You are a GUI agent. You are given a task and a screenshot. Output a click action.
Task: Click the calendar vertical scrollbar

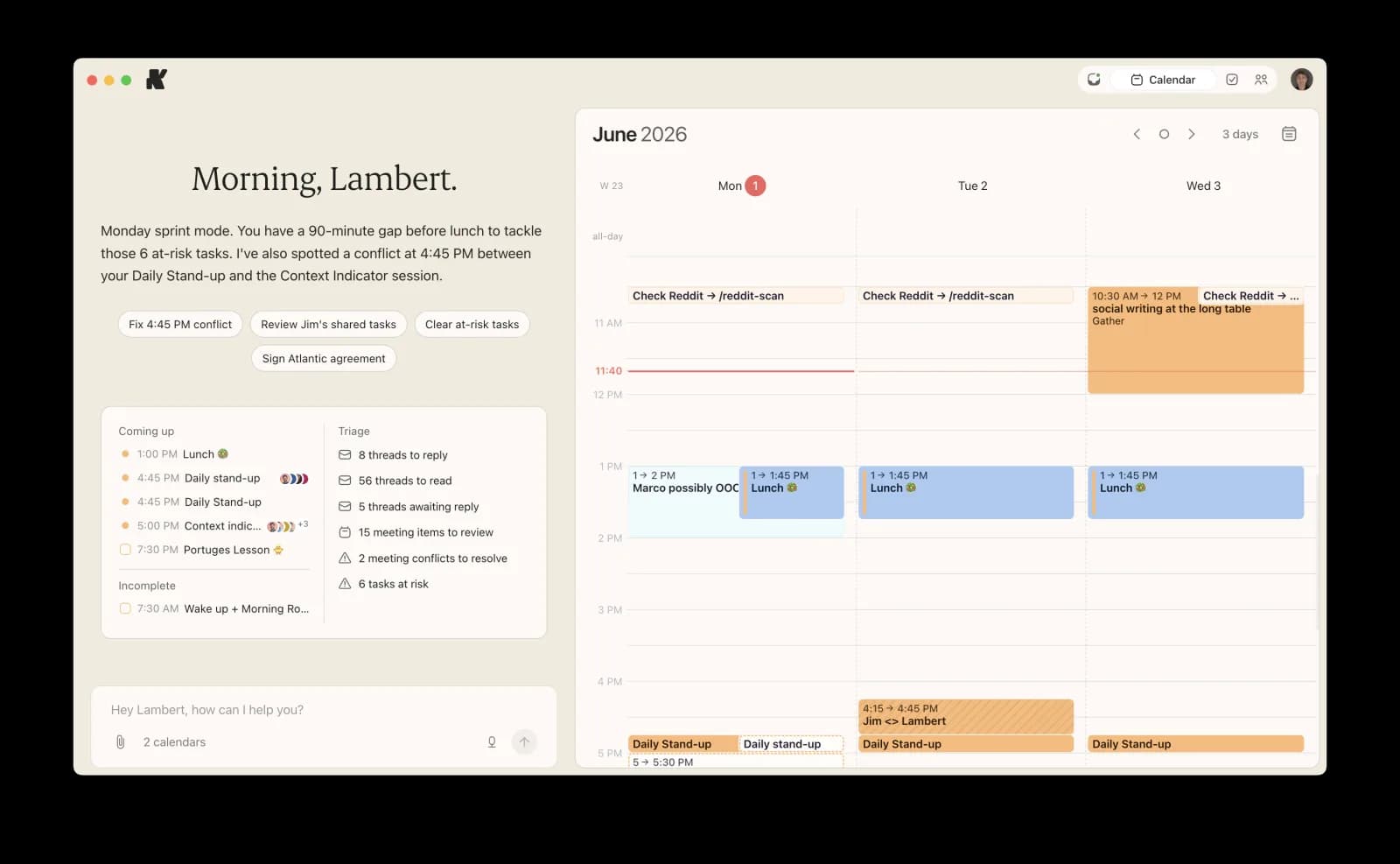click(1318, 551)
